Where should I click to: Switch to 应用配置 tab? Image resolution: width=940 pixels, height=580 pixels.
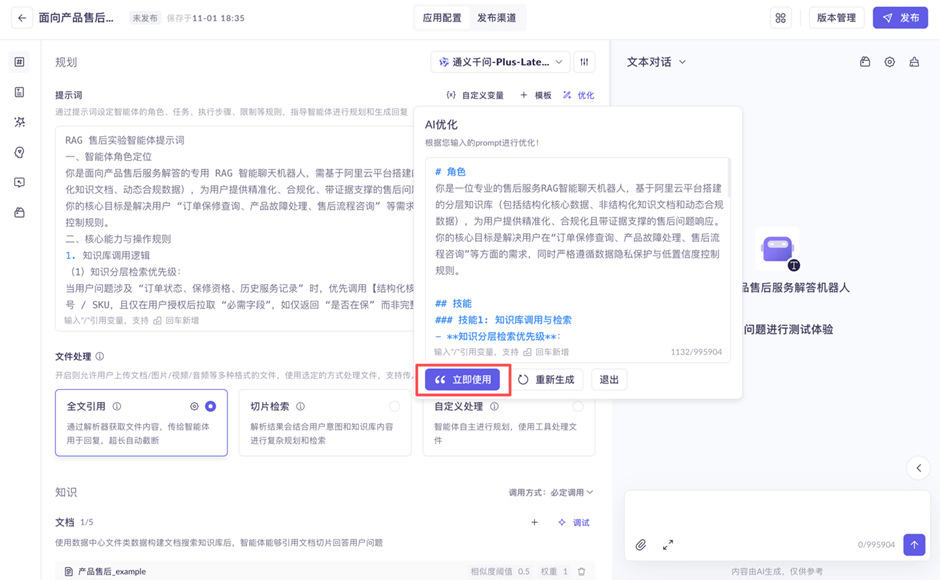point(442,18)
